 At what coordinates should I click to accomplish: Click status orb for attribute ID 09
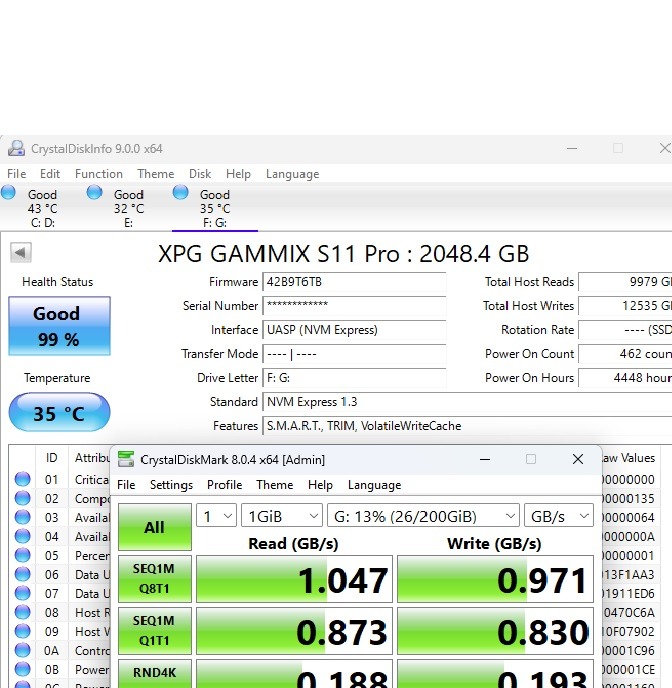(22, 631)
